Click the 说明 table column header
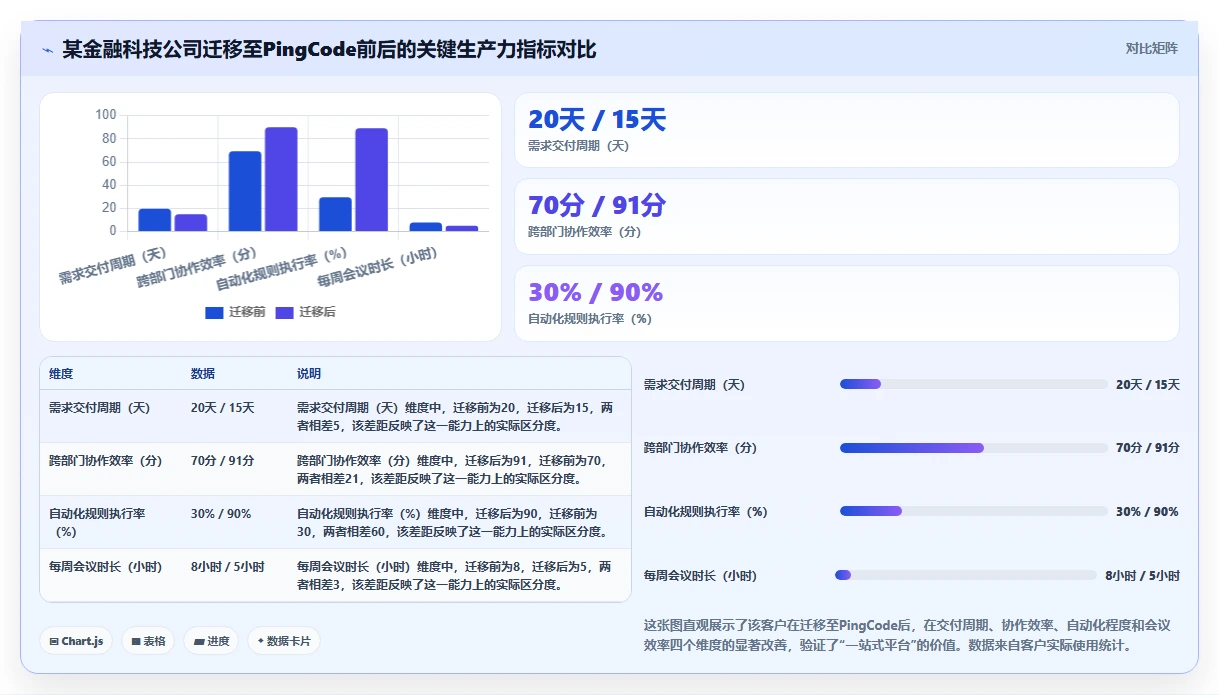Viewport: 1219px width, 695px height. (309, 373)
